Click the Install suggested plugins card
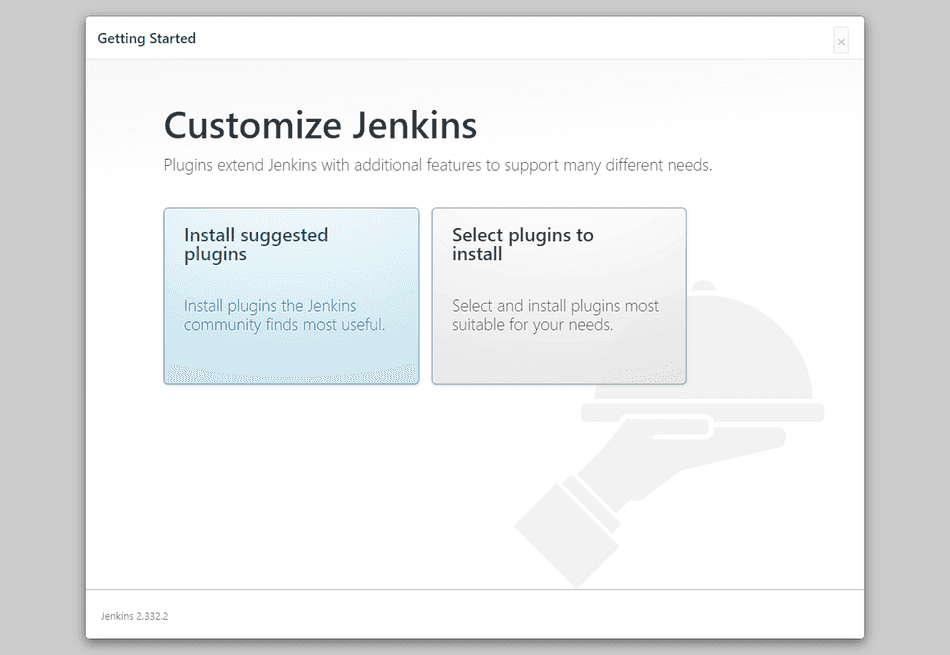Viewport: 950px width, 655px height. 291,296
